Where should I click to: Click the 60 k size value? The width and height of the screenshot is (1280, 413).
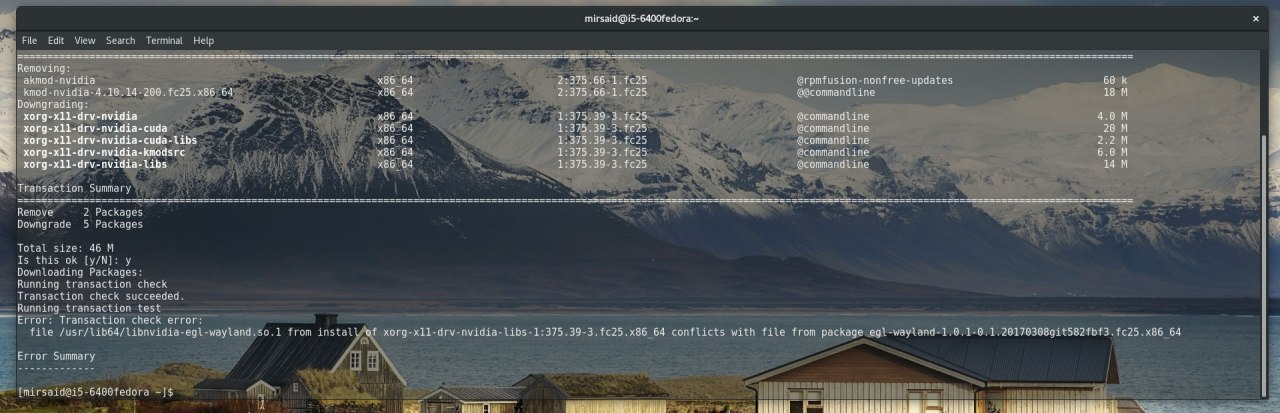click(x=1115, y=80)
